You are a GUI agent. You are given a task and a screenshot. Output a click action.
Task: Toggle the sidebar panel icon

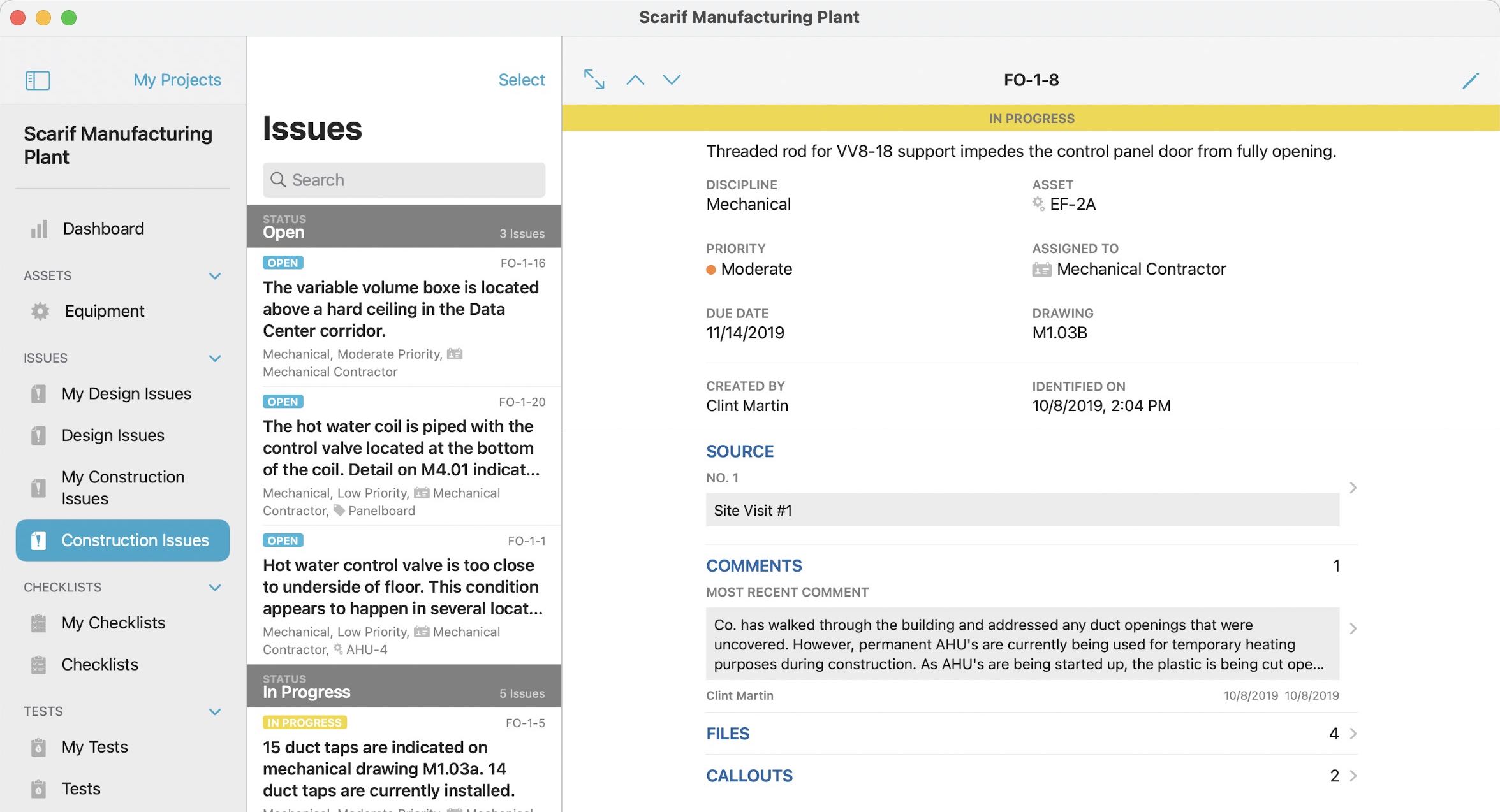(x=38, y=80)
